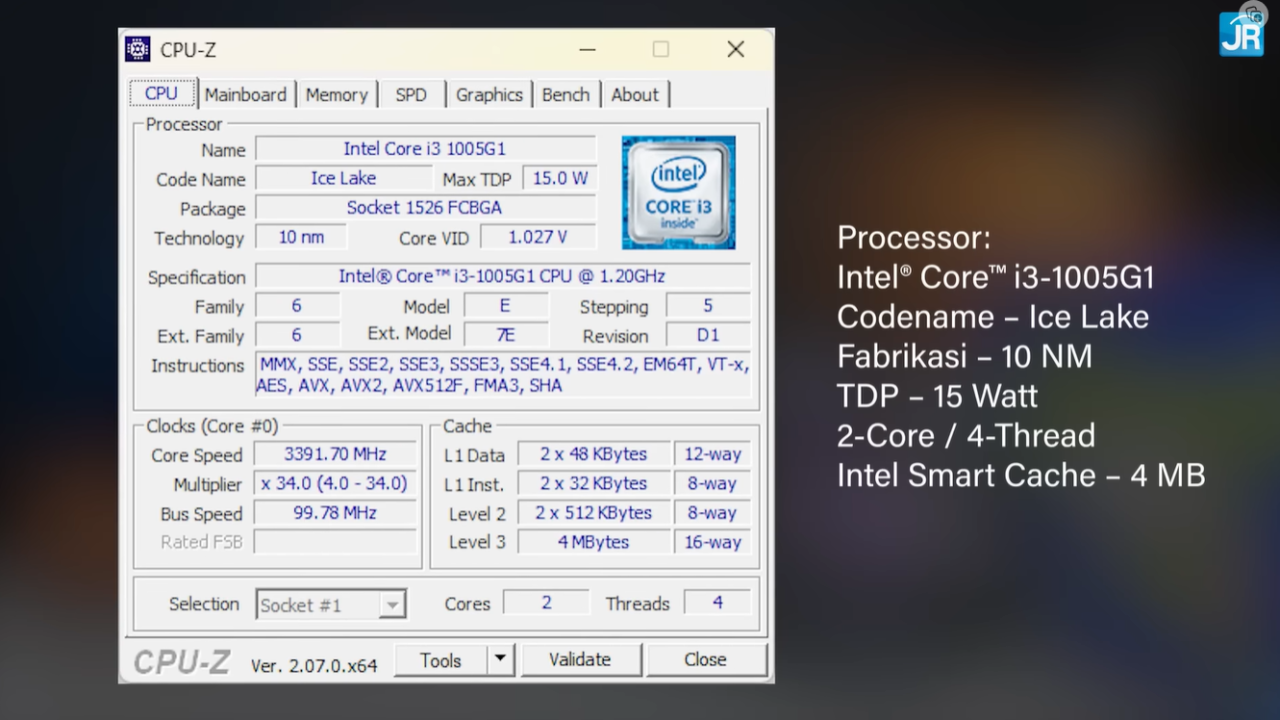Click the Intel Core i3 logo badge
Viewport: 1280px width, 720px height.
679,192
